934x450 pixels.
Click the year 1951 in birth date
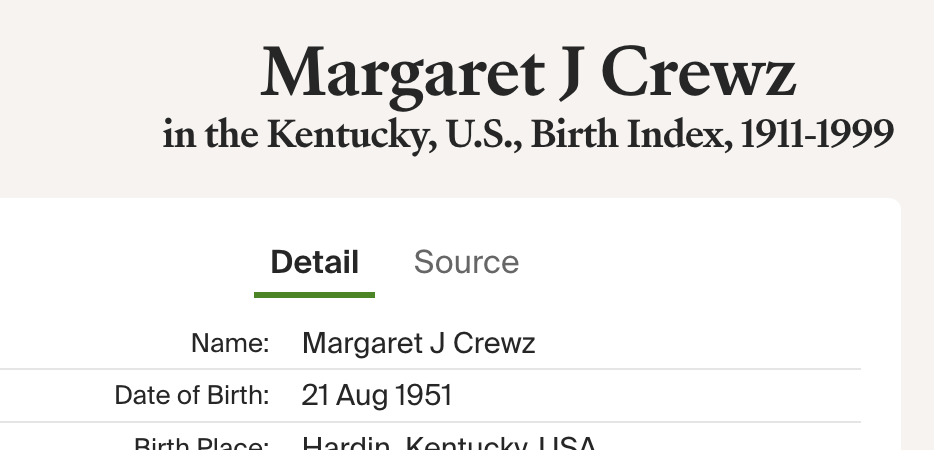[x=424, y=396]
